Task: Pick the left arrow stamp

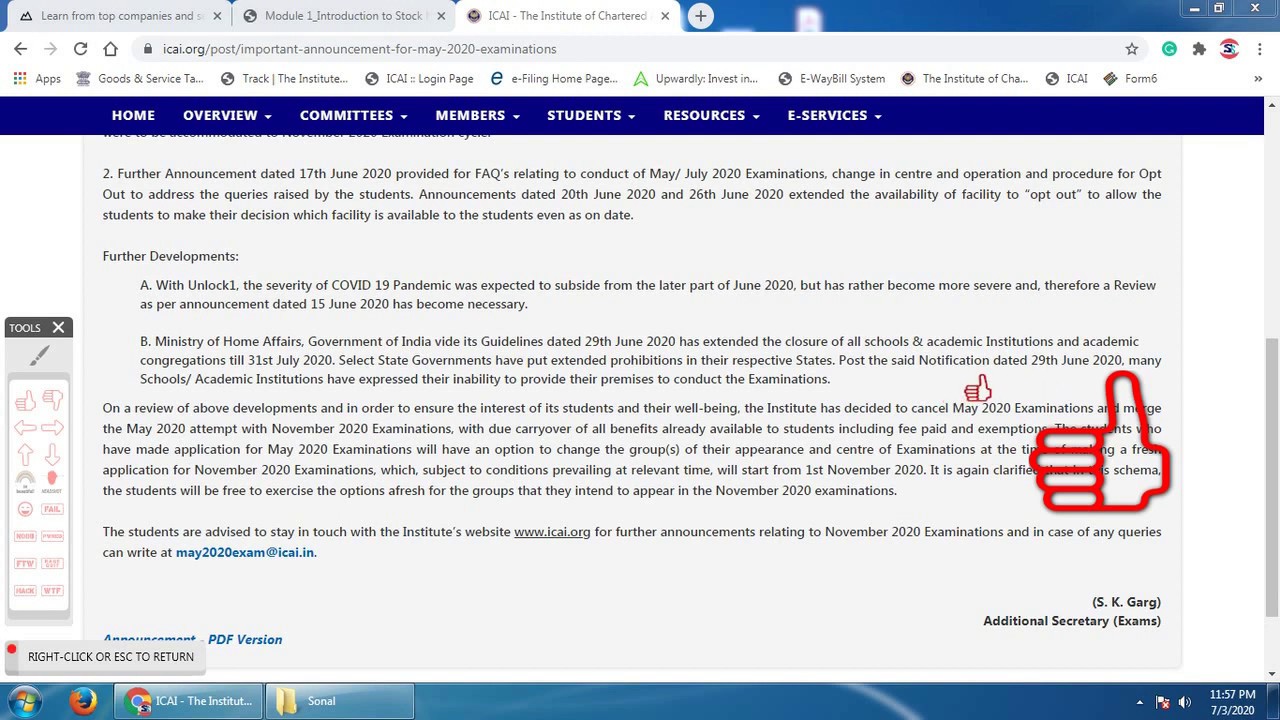Action: click(26, 428)
